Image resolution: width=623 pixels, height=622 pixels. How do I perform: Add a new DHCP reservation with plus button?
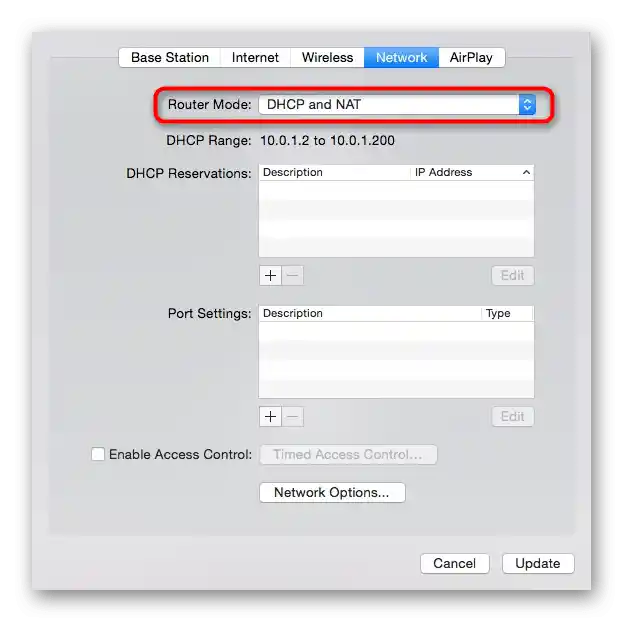(271, 275)
